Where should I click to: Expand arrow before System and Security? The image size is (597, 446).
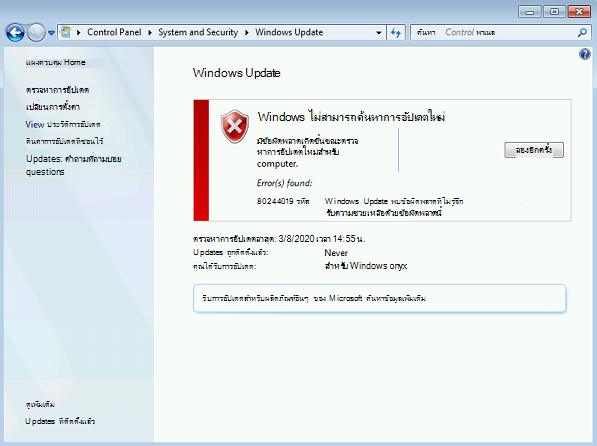pos(150,33)
